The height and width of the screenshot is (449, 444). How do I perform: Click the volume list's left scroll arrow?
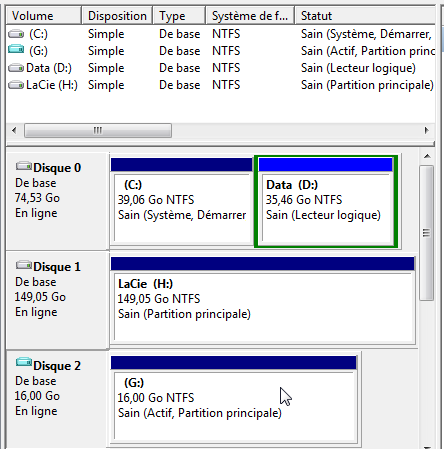[x=14, y=130]
